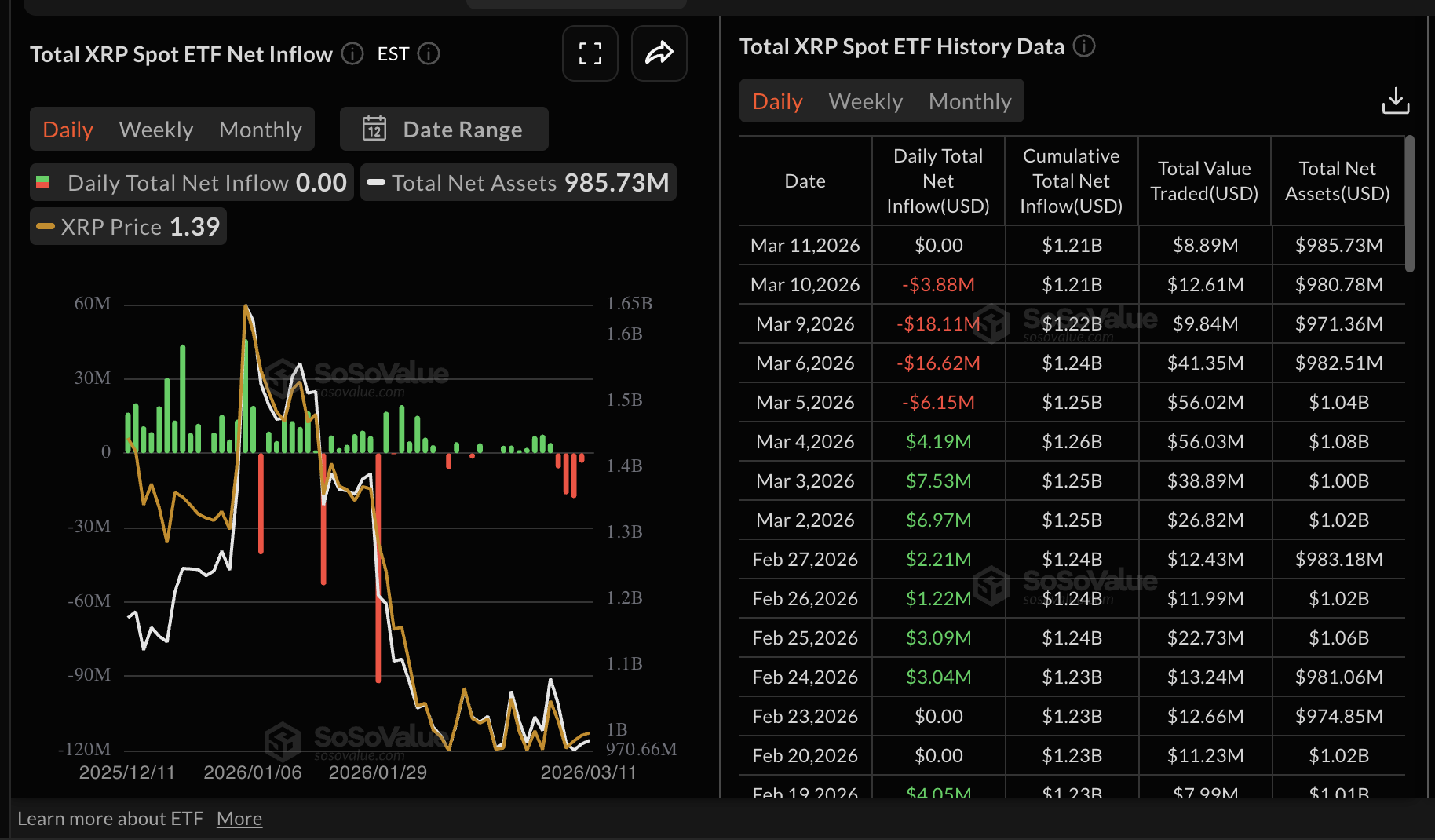
Task: Click the share arrow icon
Action: tap(659, 53)
